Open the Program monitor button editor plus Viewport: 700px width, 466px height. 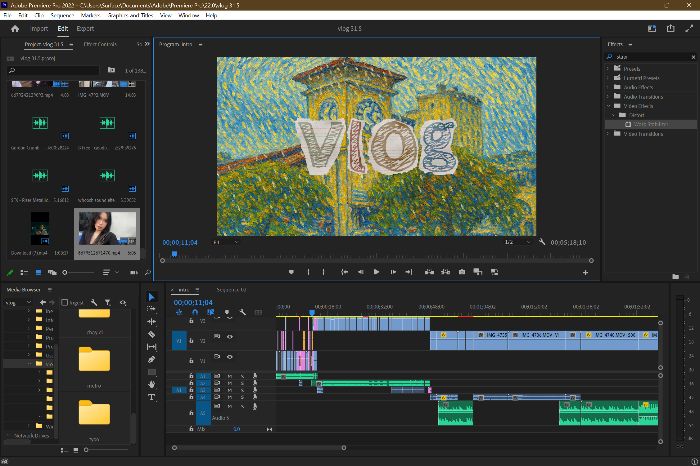[585, 272]
